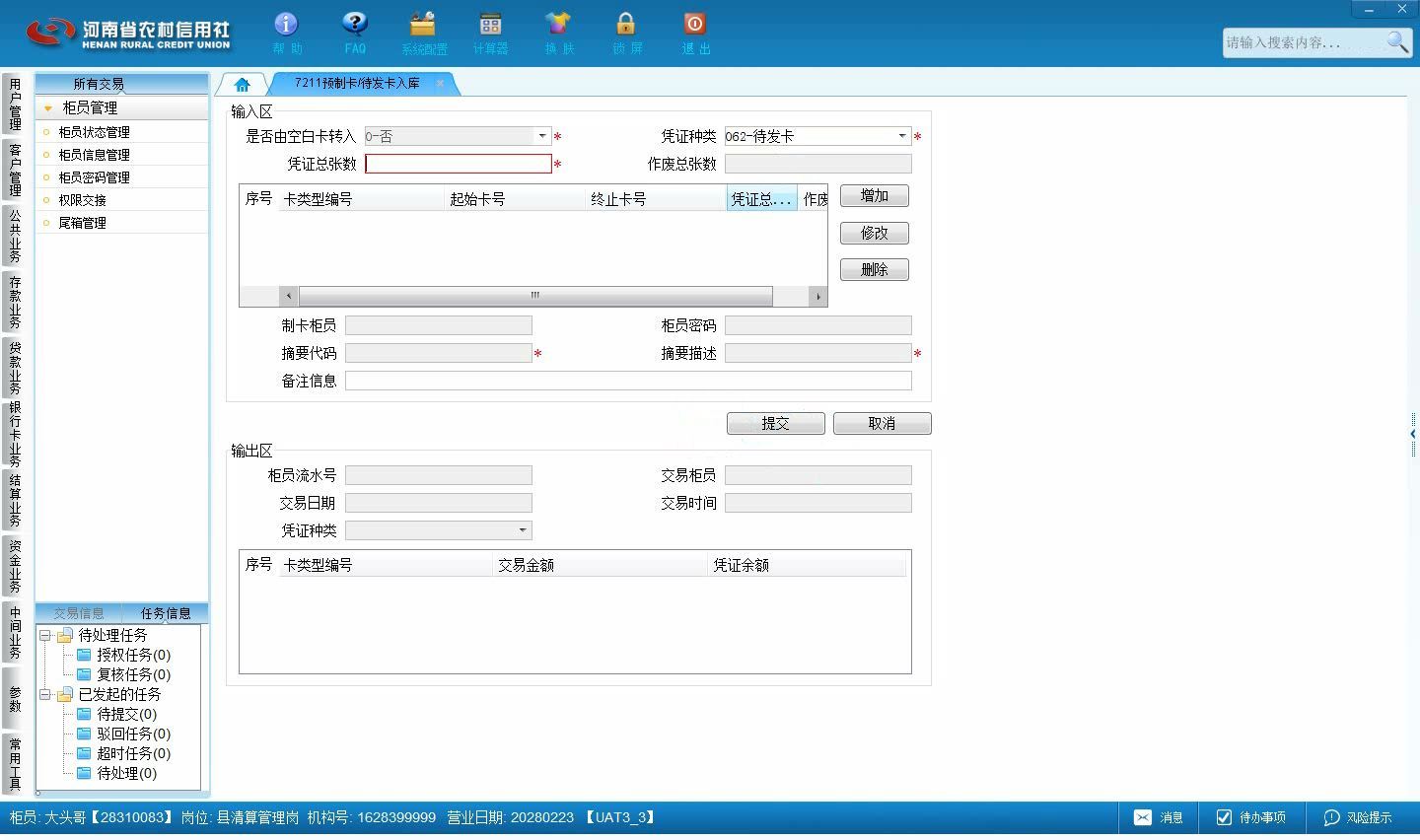This screenshot has height=840, width=1420.
Task: Click the table's horizontal scrollbar thumb
Action: coord(535,296)
